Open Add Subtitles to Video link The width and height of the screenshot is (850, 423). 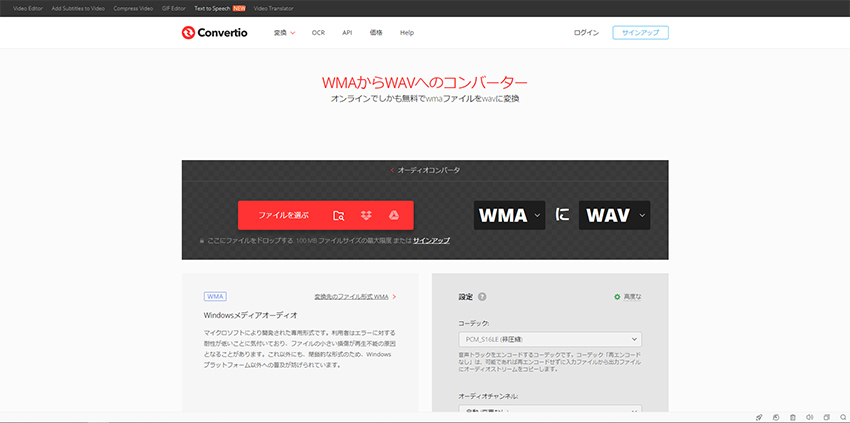tap(78, 9)
